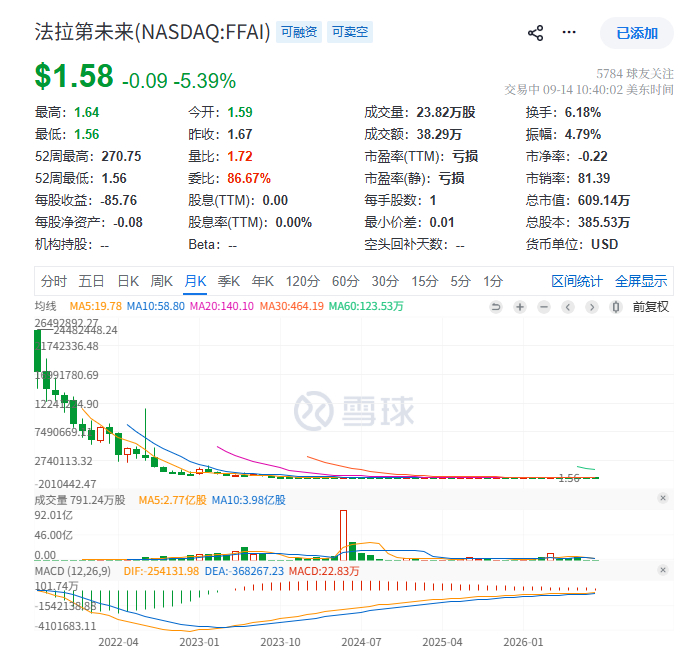
Task: Select the 年K tab
Action: coord(262,281)
